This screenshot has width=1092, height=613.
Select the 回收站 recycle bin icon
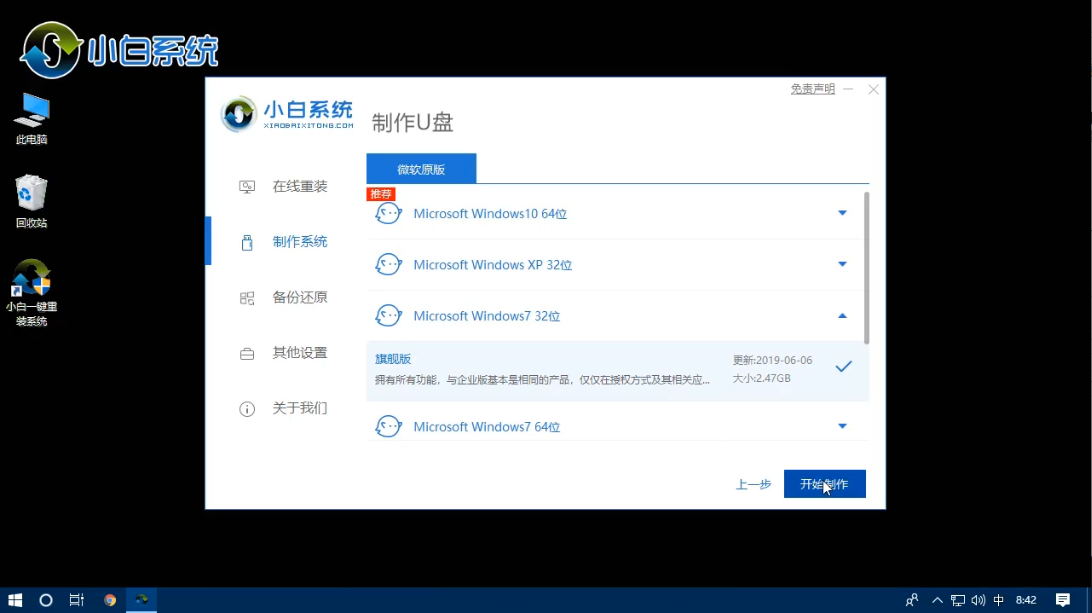[x=31, y=201]
